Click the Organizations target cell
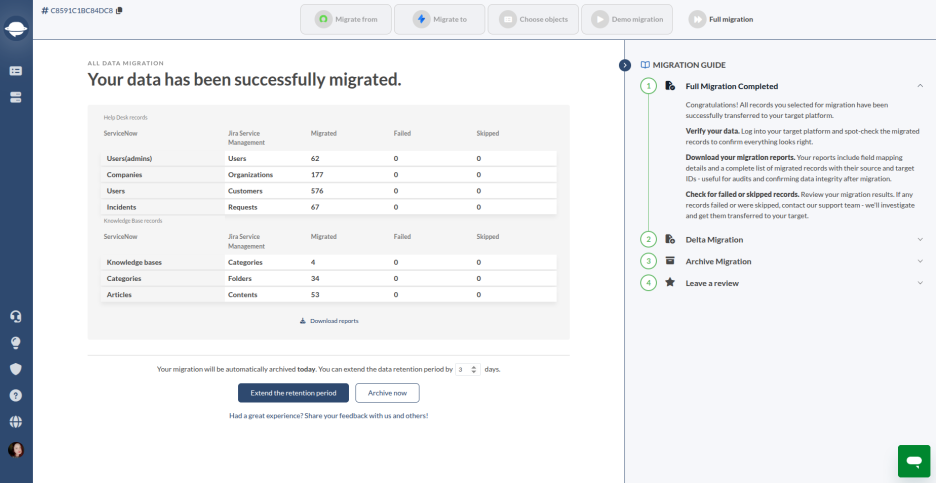The image size is (936, 483). coord(250,175)
